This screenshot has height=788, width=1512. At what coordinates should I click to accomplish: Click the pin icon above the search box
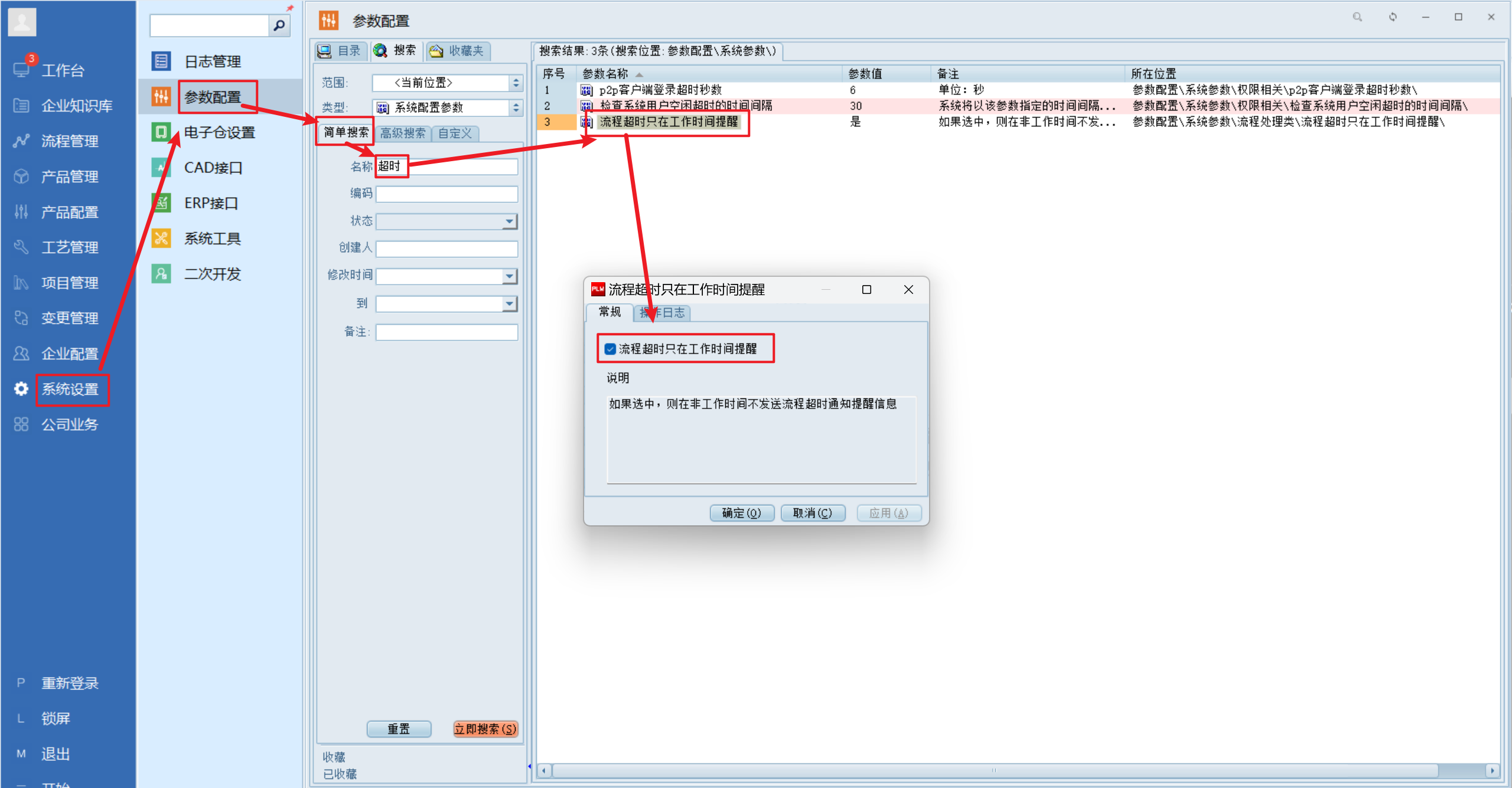pyautogui.click(x=290, y=8)
